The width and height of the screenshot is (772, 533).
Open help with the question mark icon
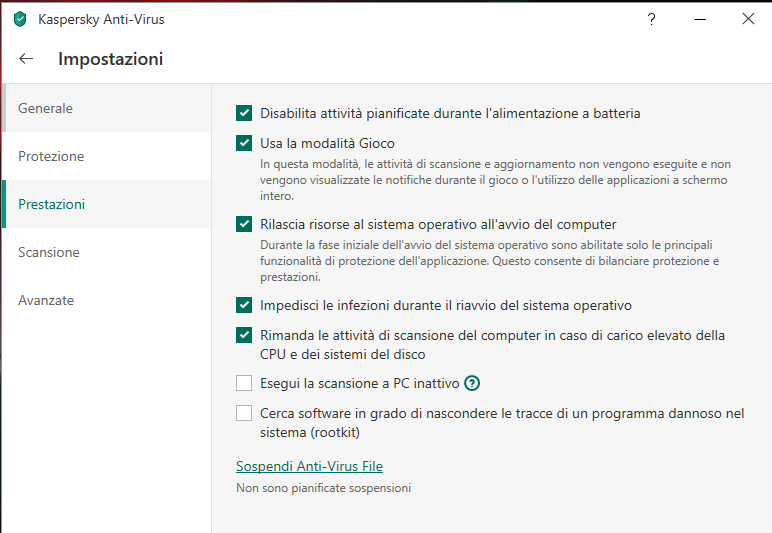pyautogui.click(x=651, y=19)
